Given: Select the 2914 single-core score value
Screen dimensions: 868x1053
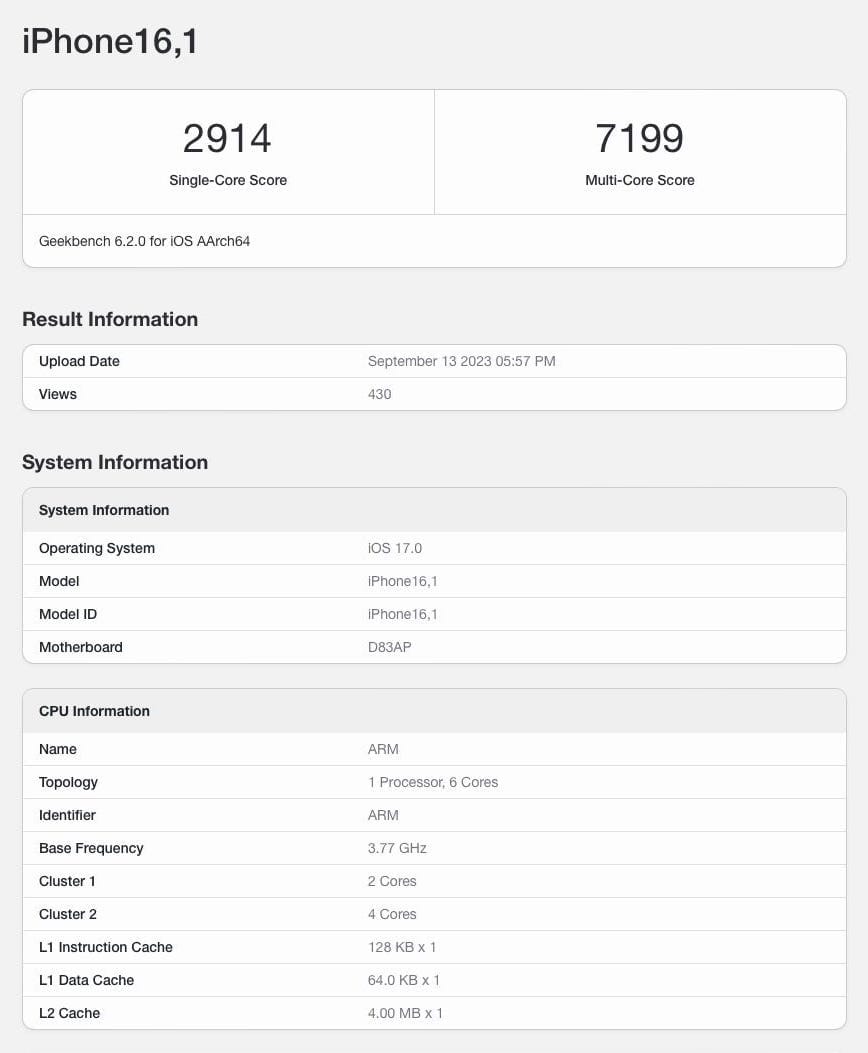Looking at the screenshot, I should (227, 138).
